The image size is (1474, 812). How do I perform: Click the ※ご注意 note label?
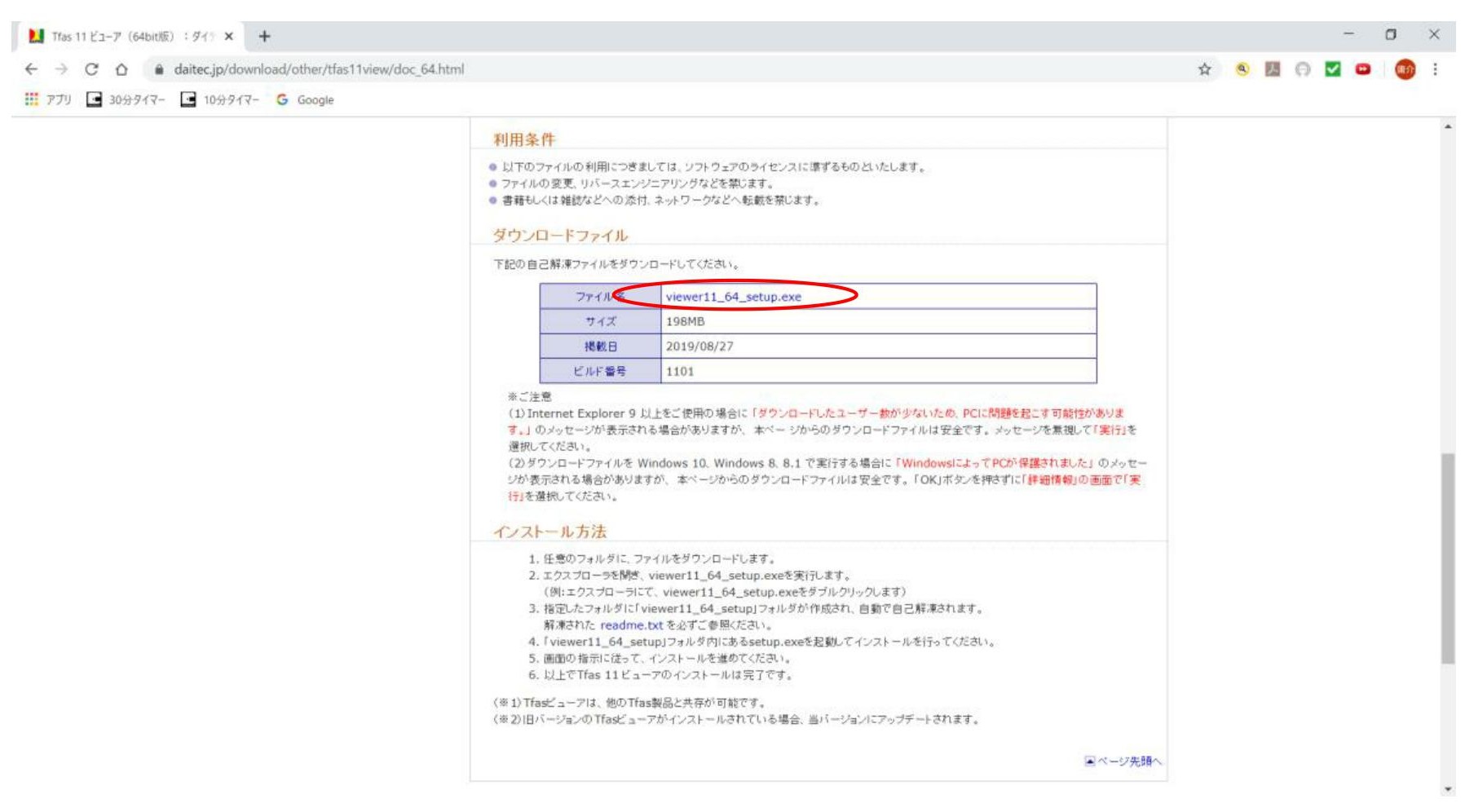[529, 397]
